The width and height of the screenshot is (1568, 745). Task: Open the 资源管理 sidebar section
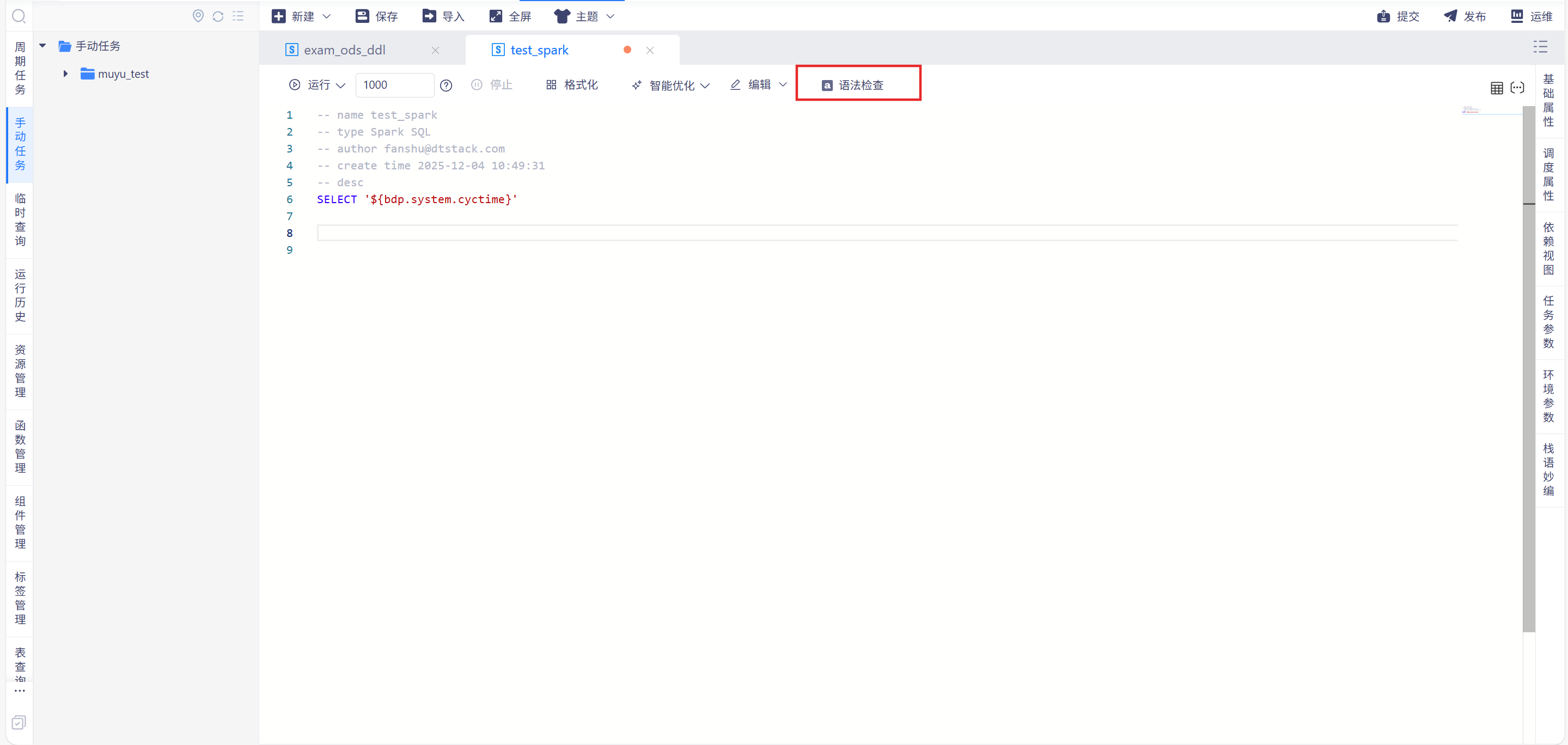[x=20, y=371]
